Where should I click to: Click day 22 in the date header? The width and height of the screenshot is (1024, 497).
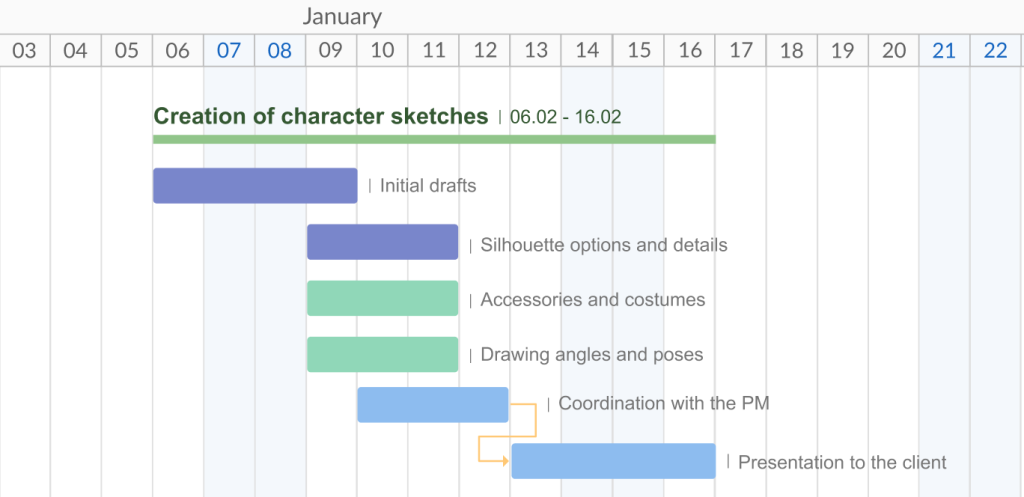coord(996,51)
